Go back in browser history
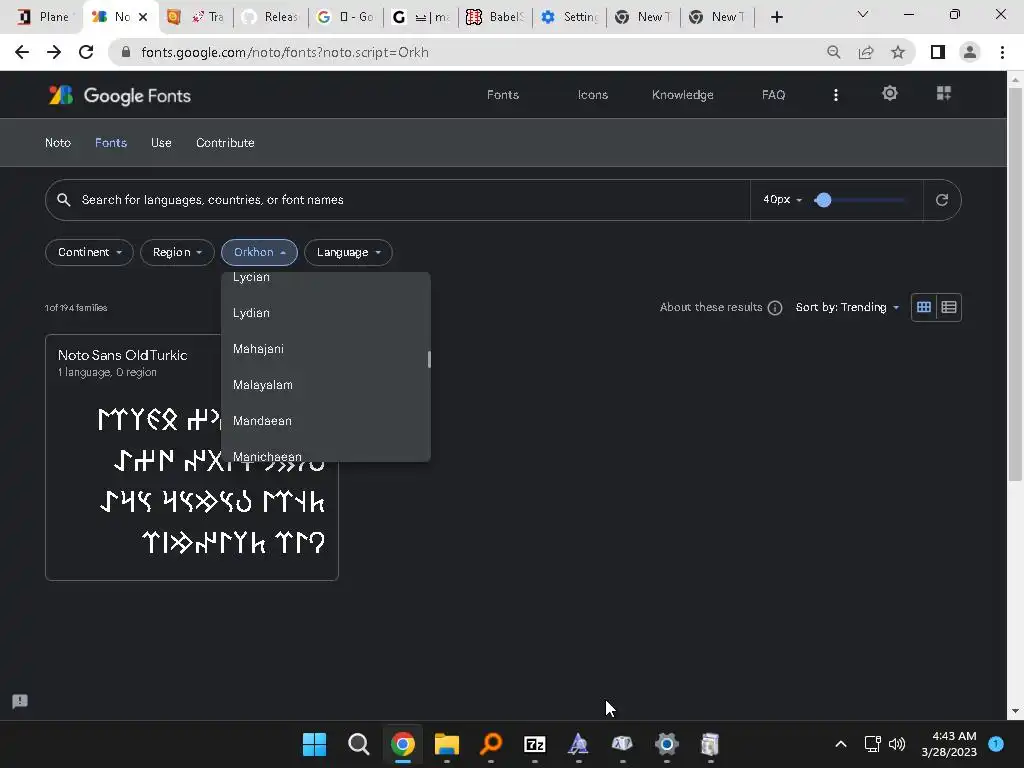The width and height of the screenshot is (1024, 768). pos(22,52)
